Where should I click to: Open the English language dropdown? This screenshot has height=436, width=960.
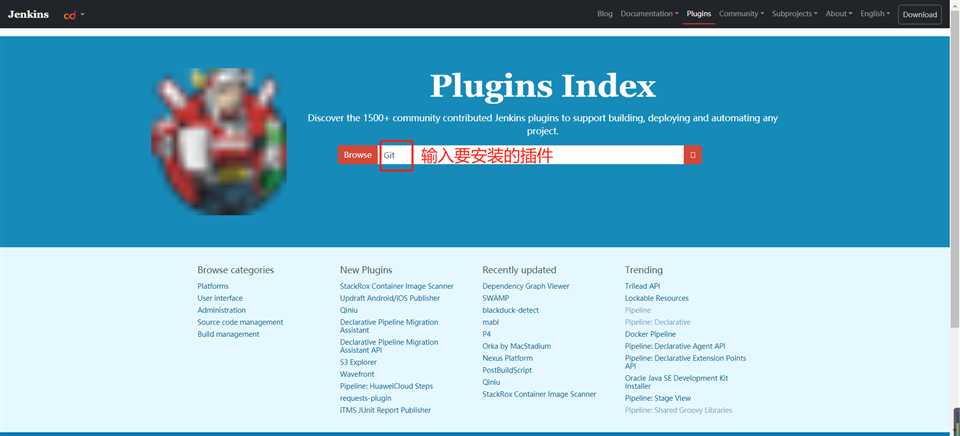[875, 13]
